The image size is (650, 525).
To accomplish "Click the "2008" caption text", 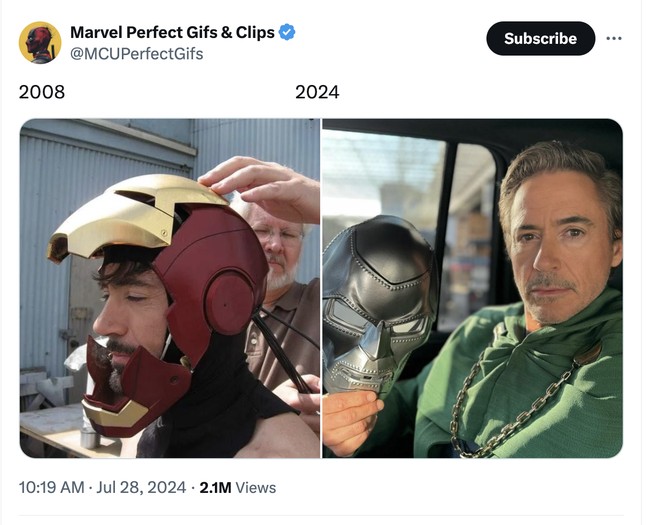I will pos(42,92).
